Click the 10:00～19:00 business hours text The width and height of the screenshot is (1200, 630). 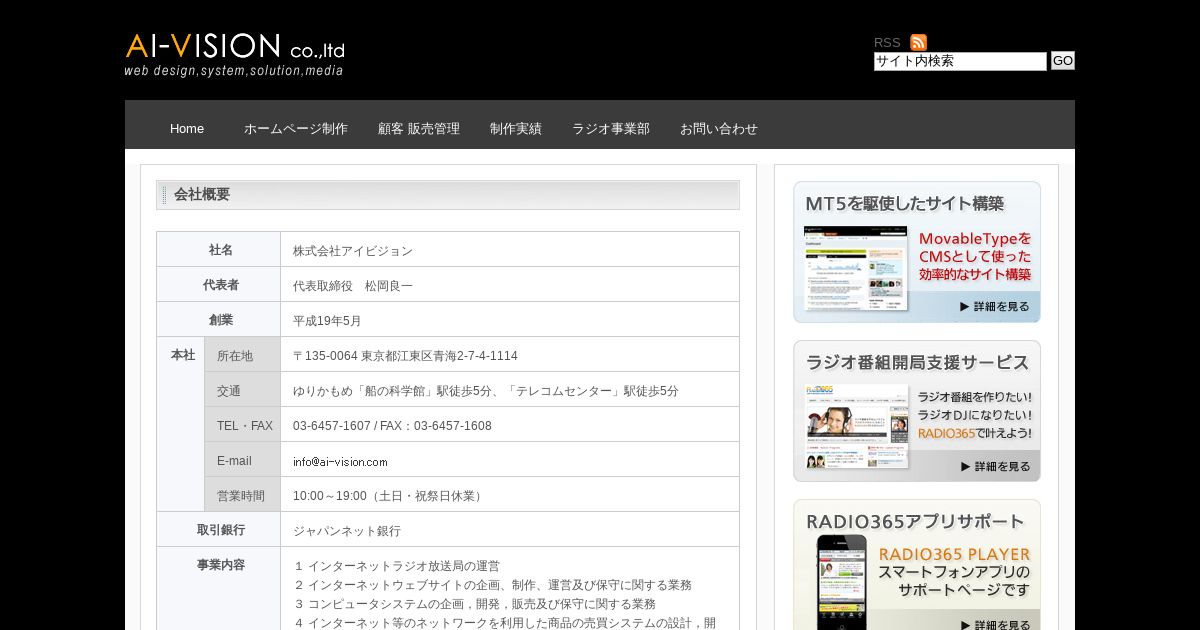(389, 495)
